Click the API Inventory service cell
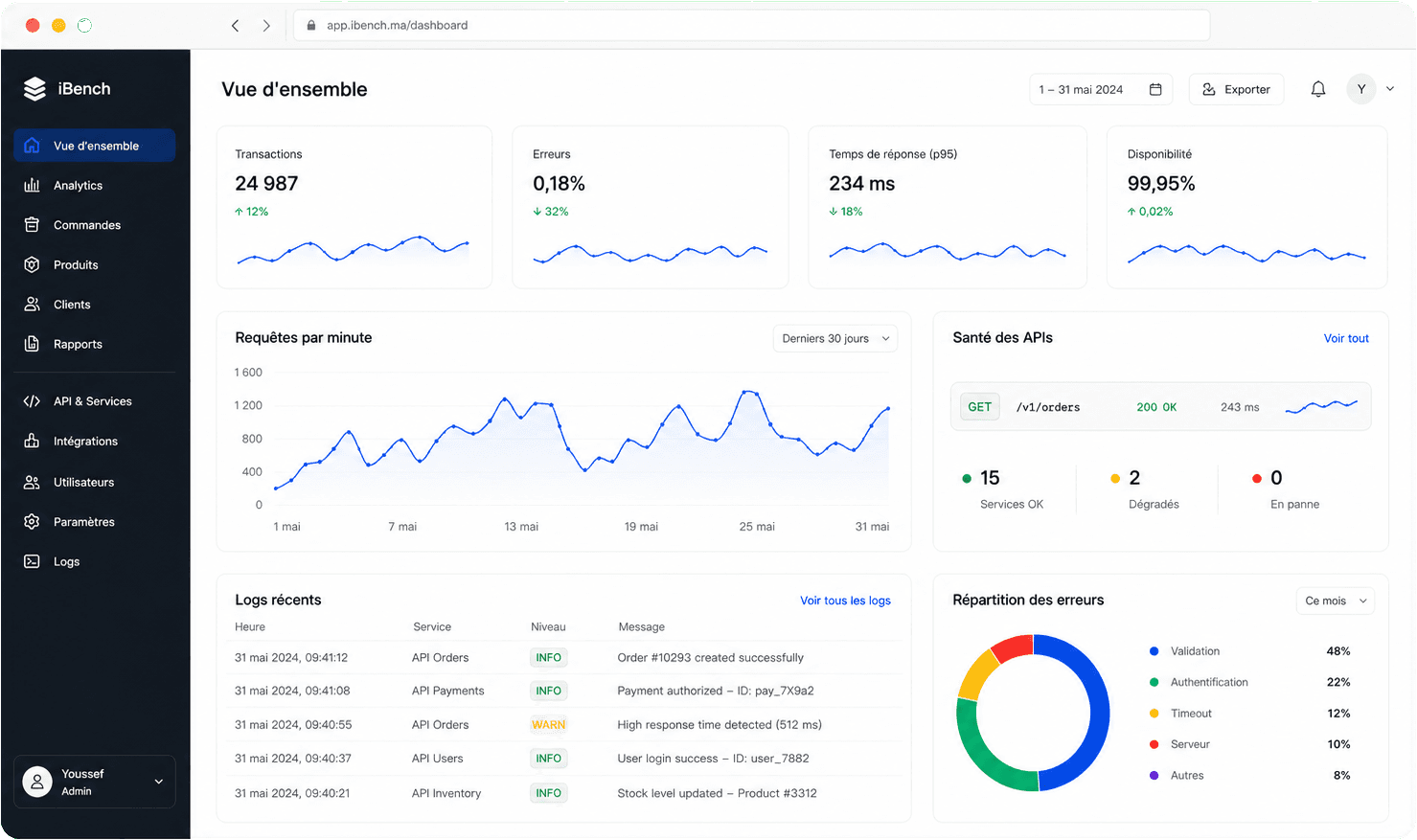 pyautogui.click(x=446, y=793)
